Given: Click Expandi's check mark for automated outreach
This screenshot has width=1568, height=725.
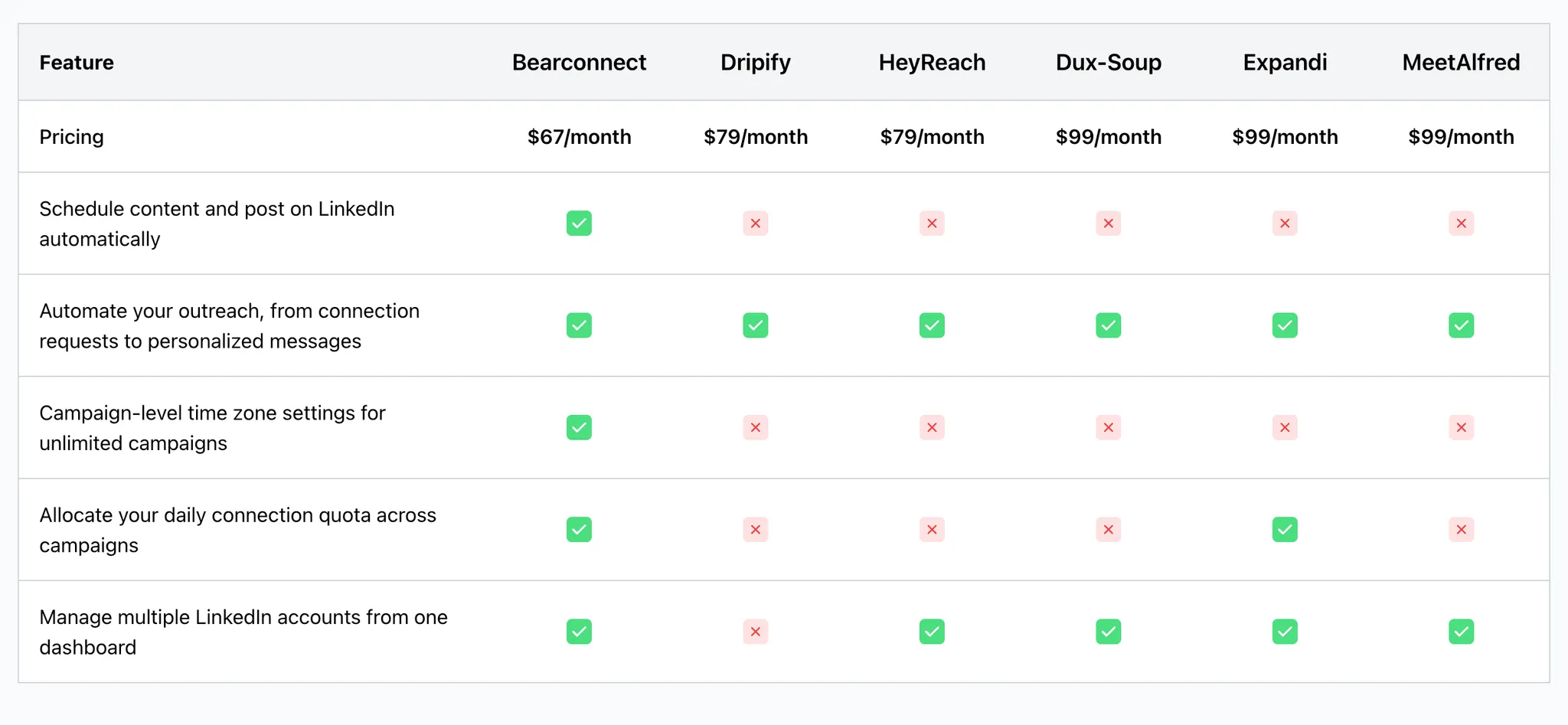Looking at the screenshot, I should (x=1285, y=325).
